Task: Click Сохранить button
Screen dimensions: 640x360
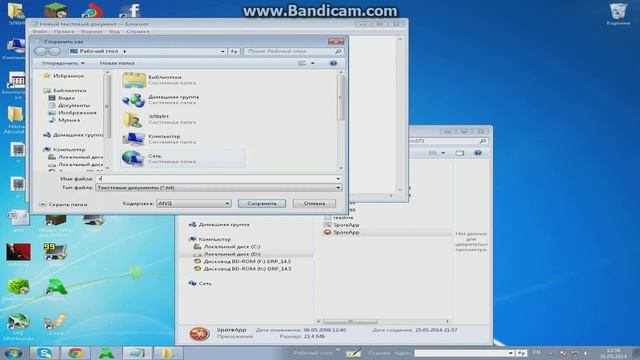Action: point(262,203)
